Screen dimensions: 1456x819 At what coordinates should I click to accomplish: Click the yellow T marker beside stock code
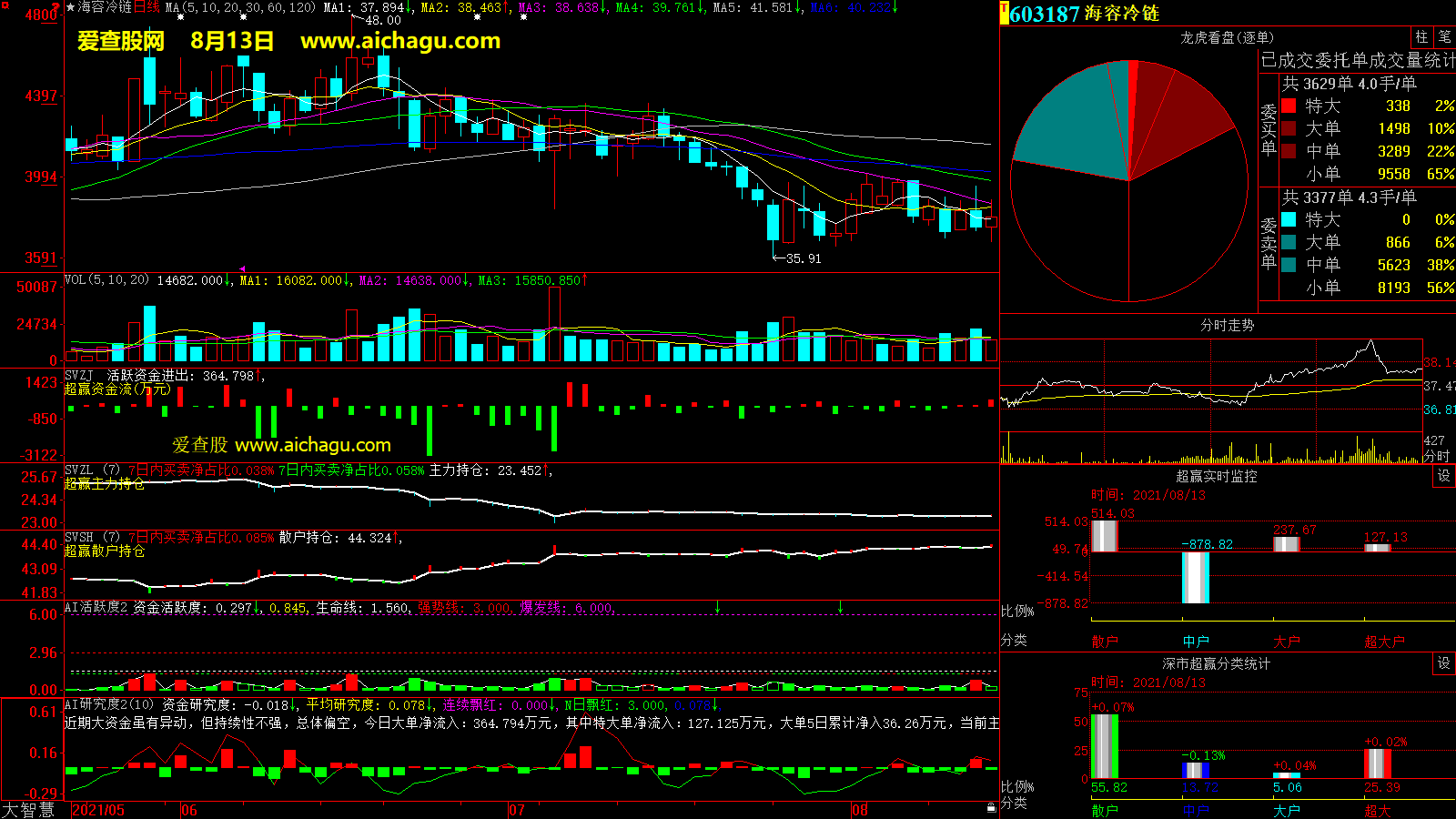click(1005, 14)
